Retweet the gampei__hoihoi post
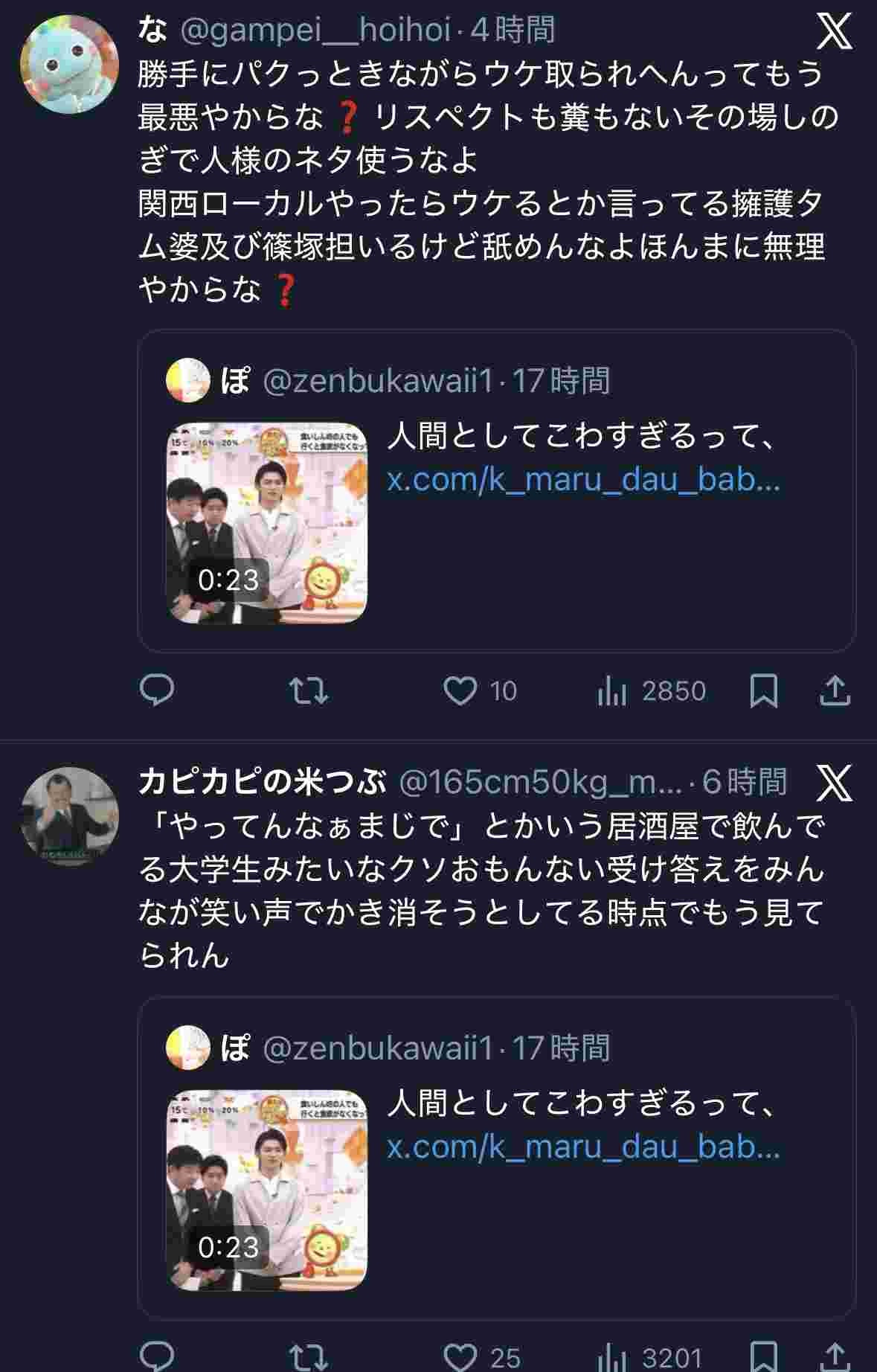 click(308, 690)
